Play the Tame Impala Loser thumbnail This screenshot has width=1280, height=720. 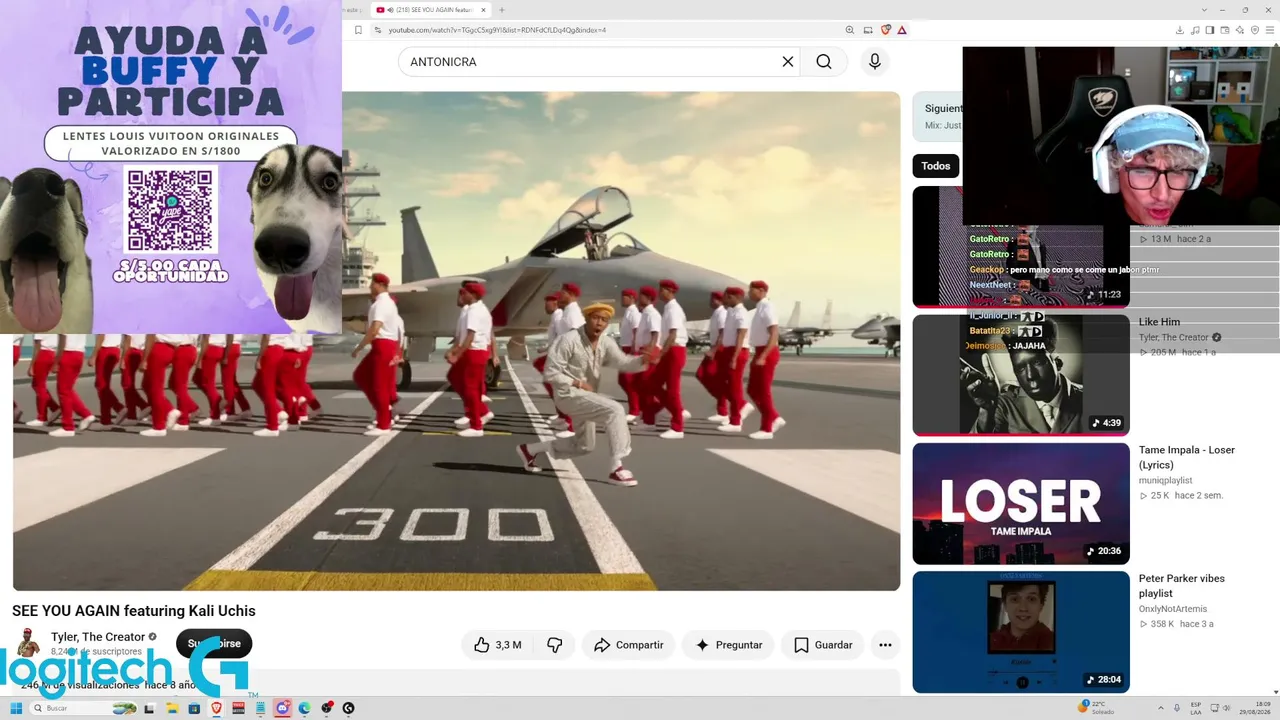(x=1021, y=504)
